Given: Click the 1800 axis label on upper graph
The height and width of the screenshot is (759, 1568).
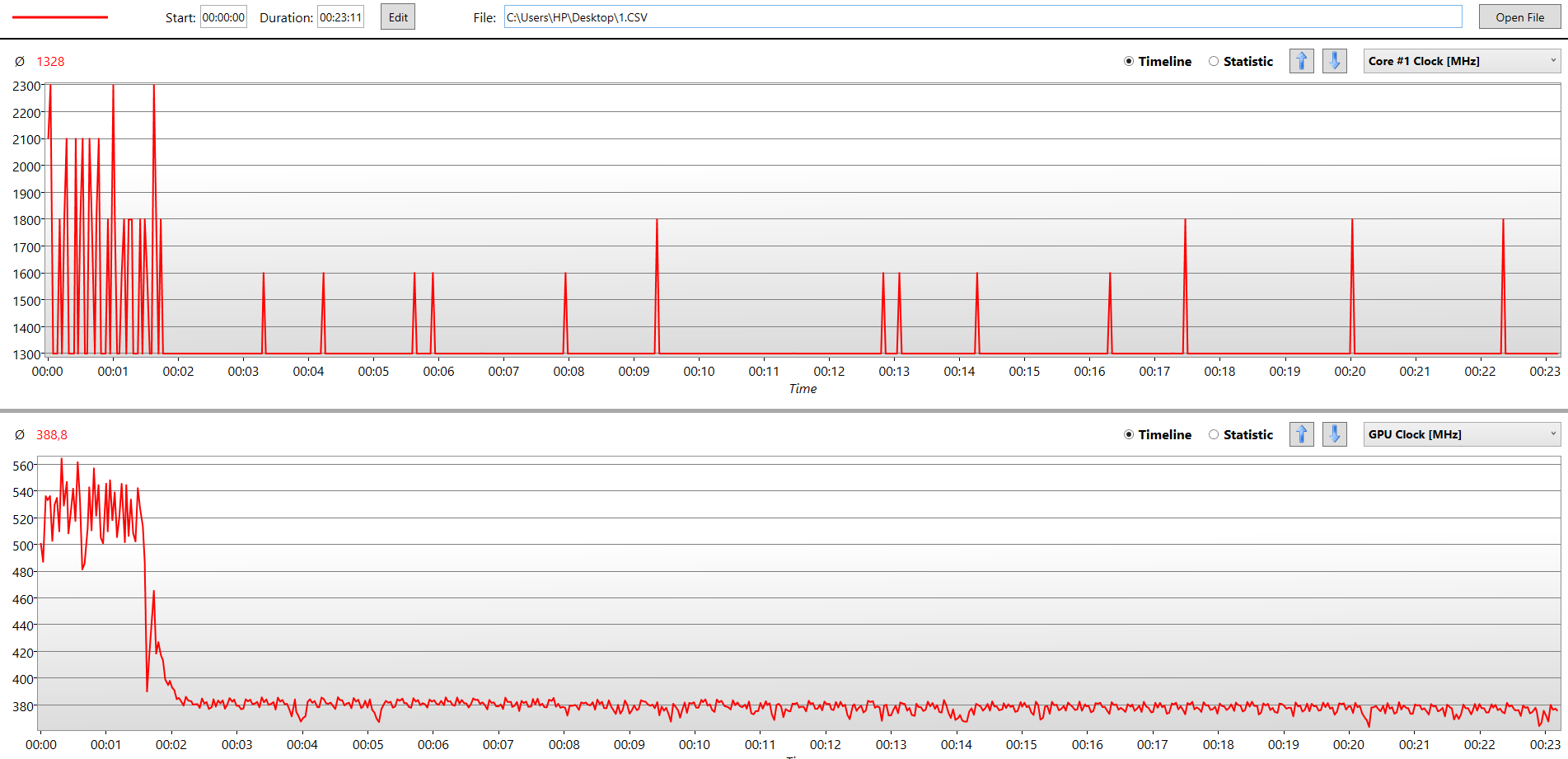Looking at the screenshot, I should (x=26, y=220).
